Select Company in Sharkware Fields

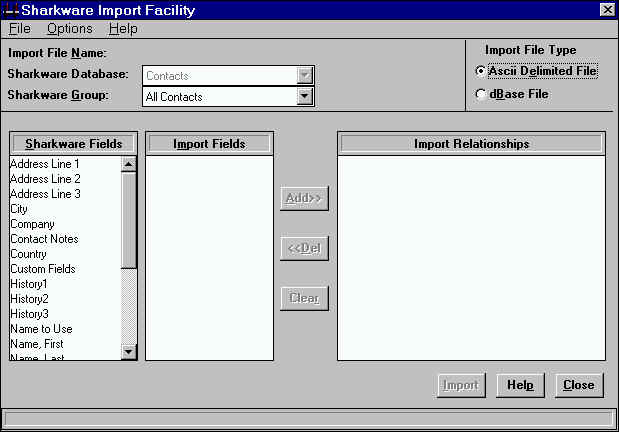66,224
